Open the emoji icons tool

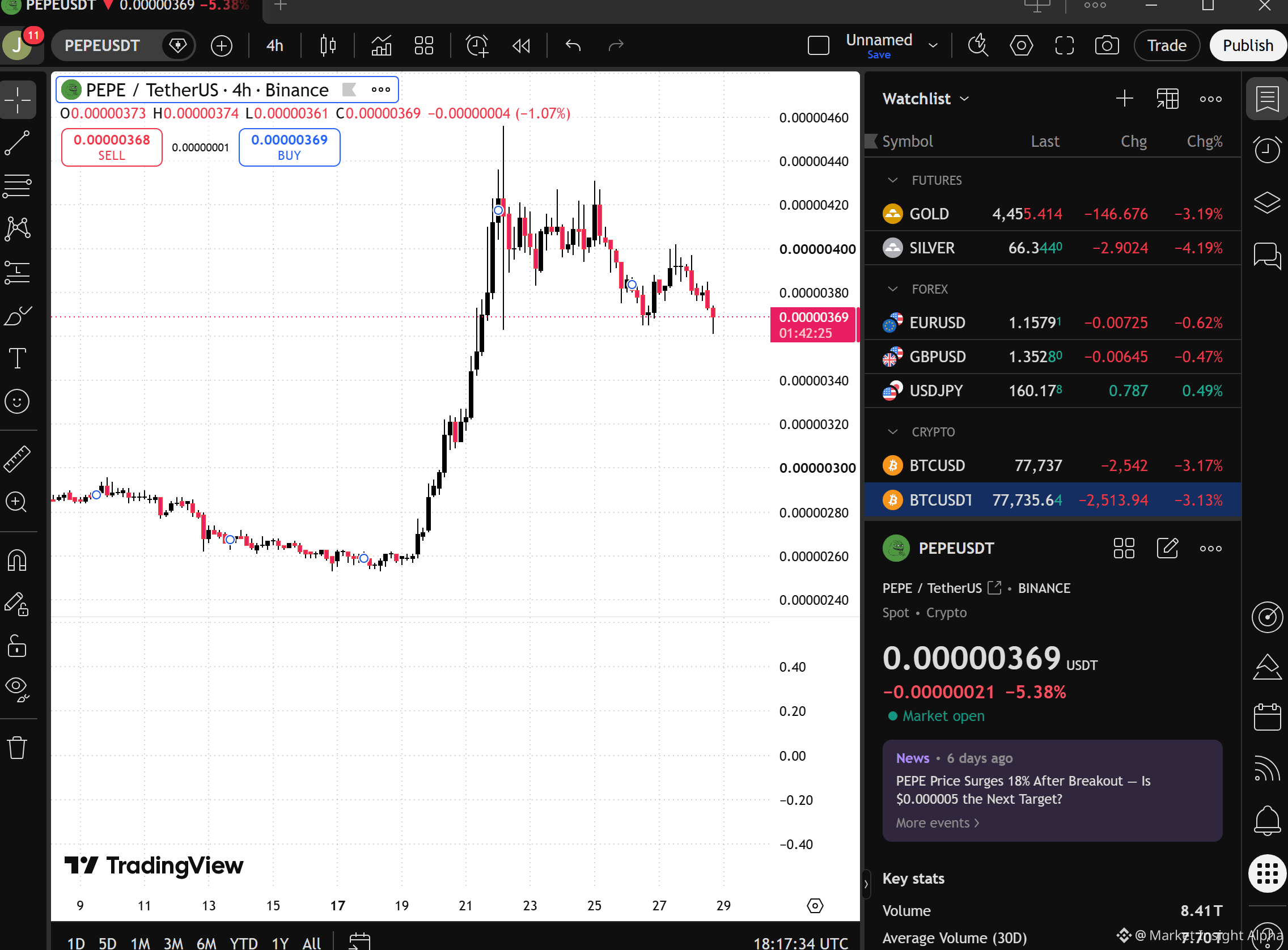(17, 401)
